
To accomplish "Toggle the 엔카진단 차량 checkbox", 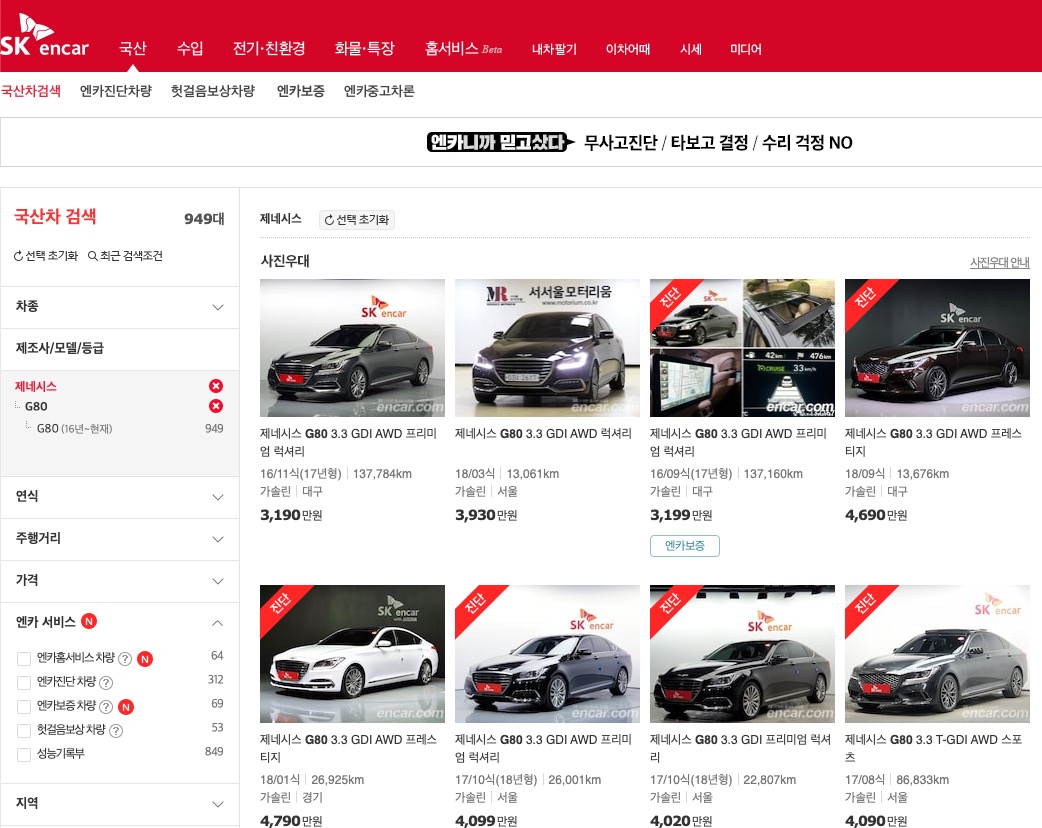I will point(24,683).
